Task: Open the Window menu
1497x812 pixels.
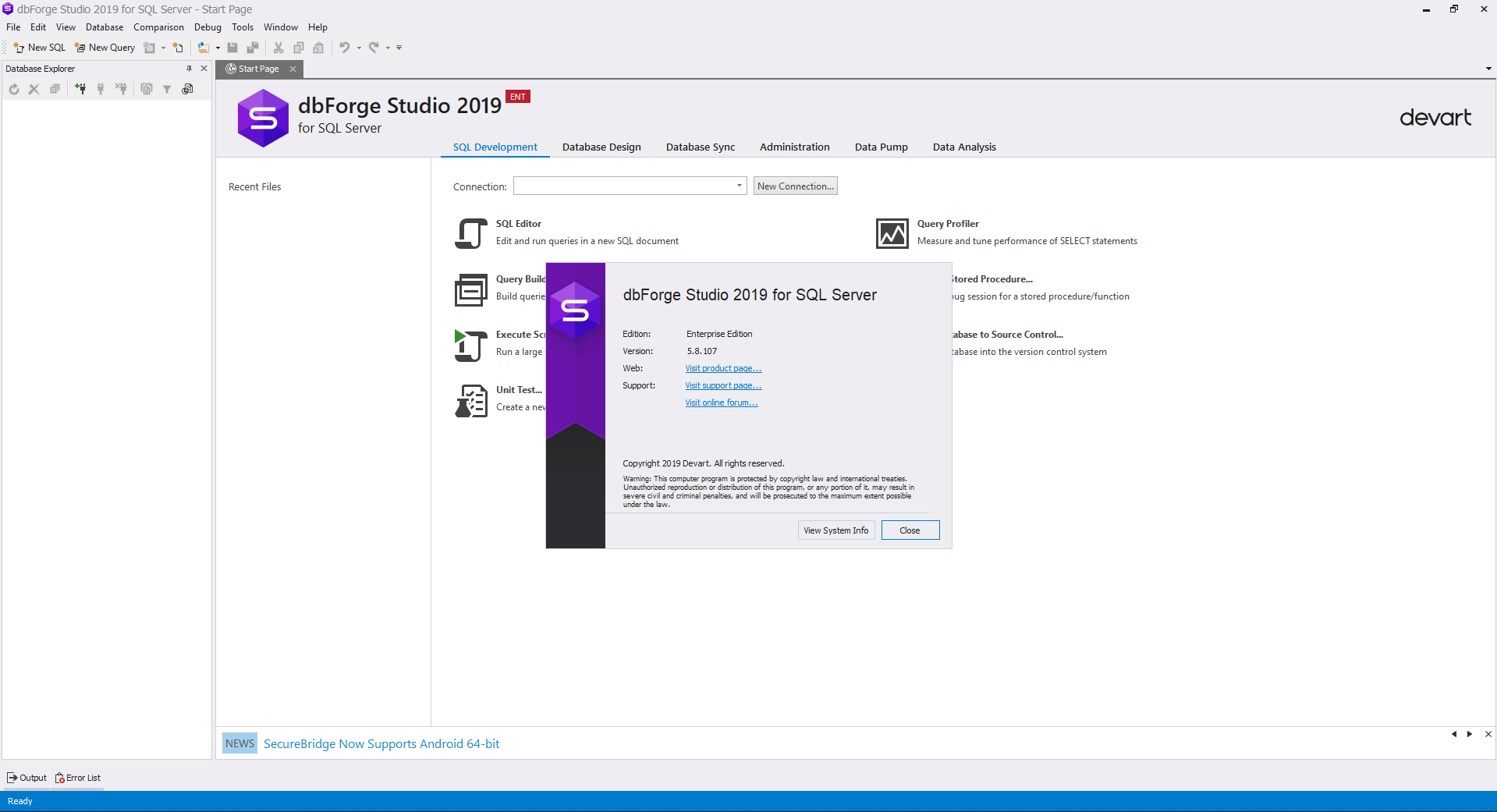Action: 281,27
